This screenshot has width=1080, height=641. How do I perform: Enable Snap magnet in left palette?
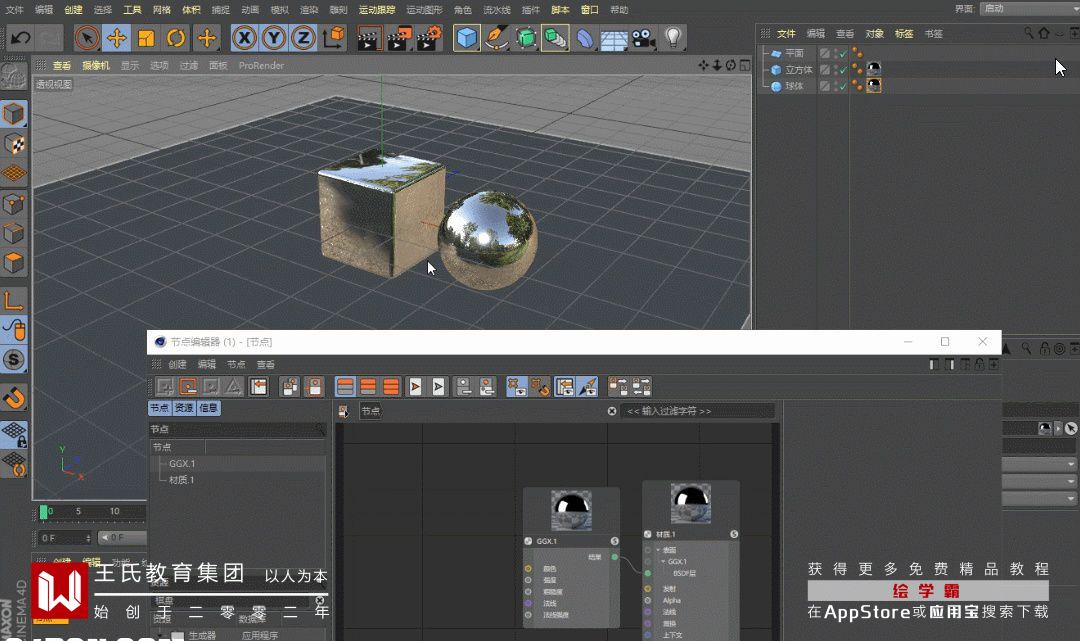(x=14, y=397)
